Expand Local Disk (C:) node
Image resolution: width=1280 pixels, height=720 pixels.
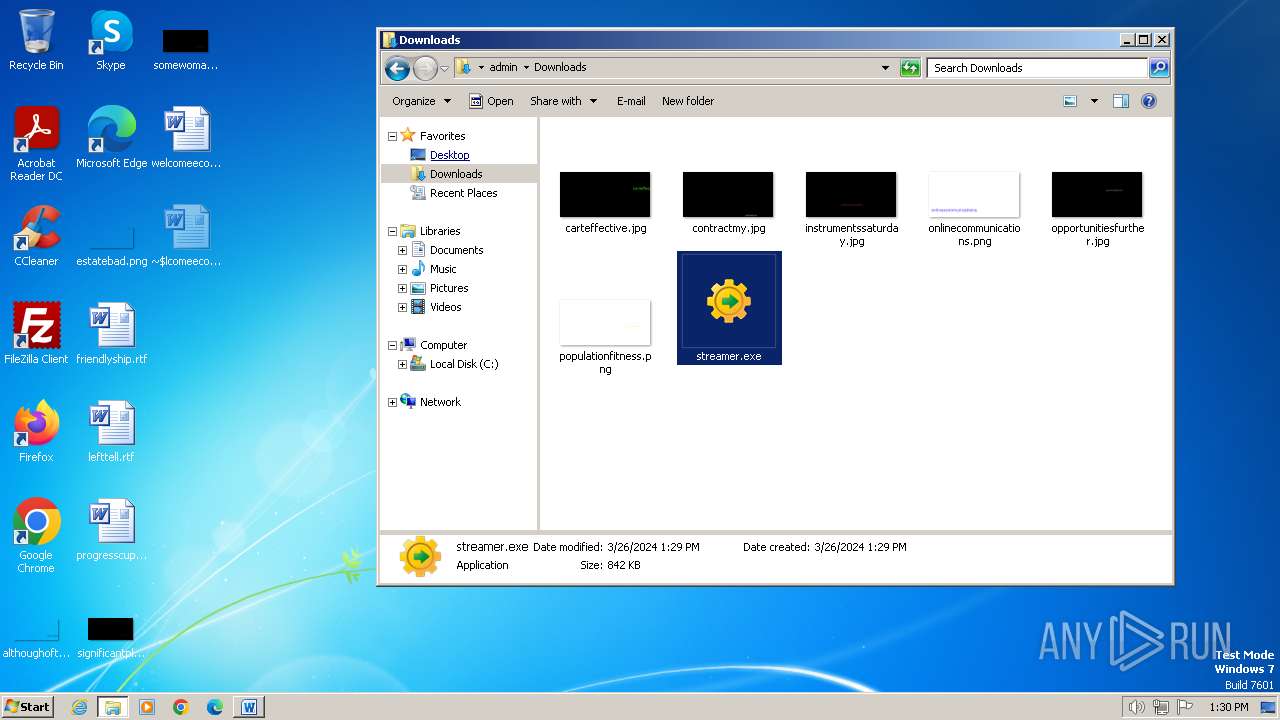pyautogui.click(x=402, y=364)
